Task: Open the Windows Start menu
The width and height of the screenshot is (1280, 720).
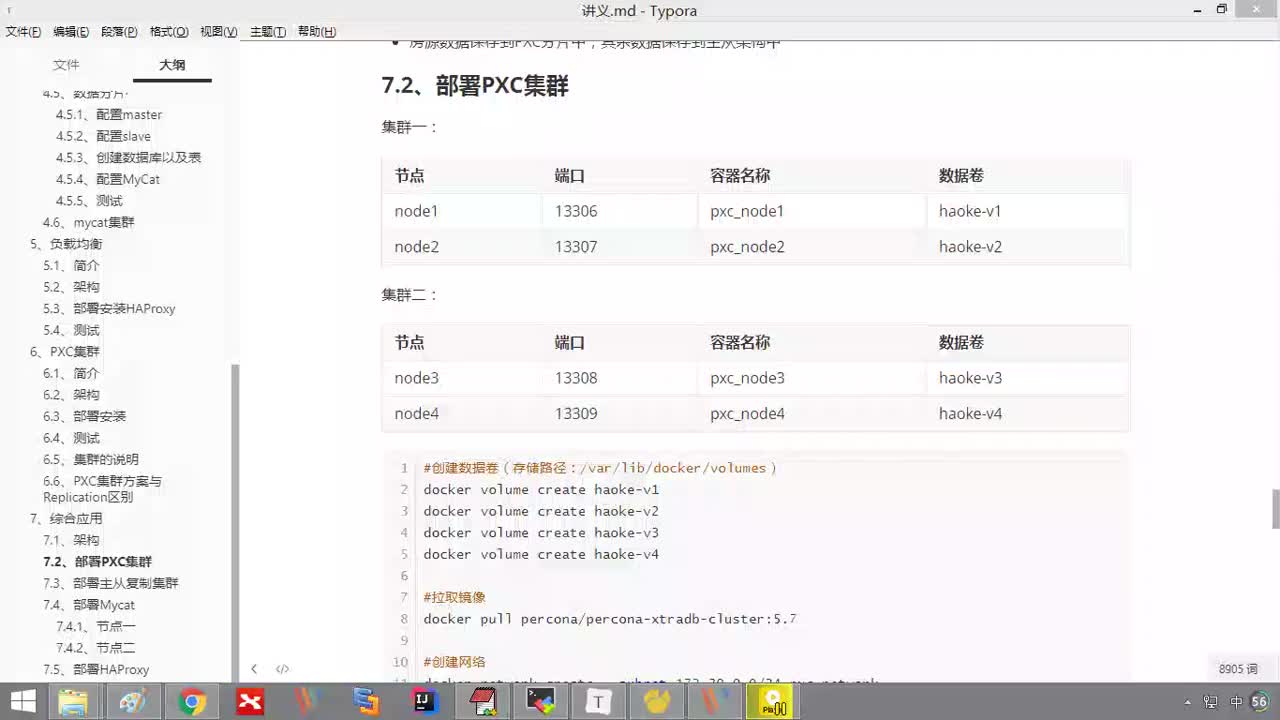Action: click(x=22, y=702)
